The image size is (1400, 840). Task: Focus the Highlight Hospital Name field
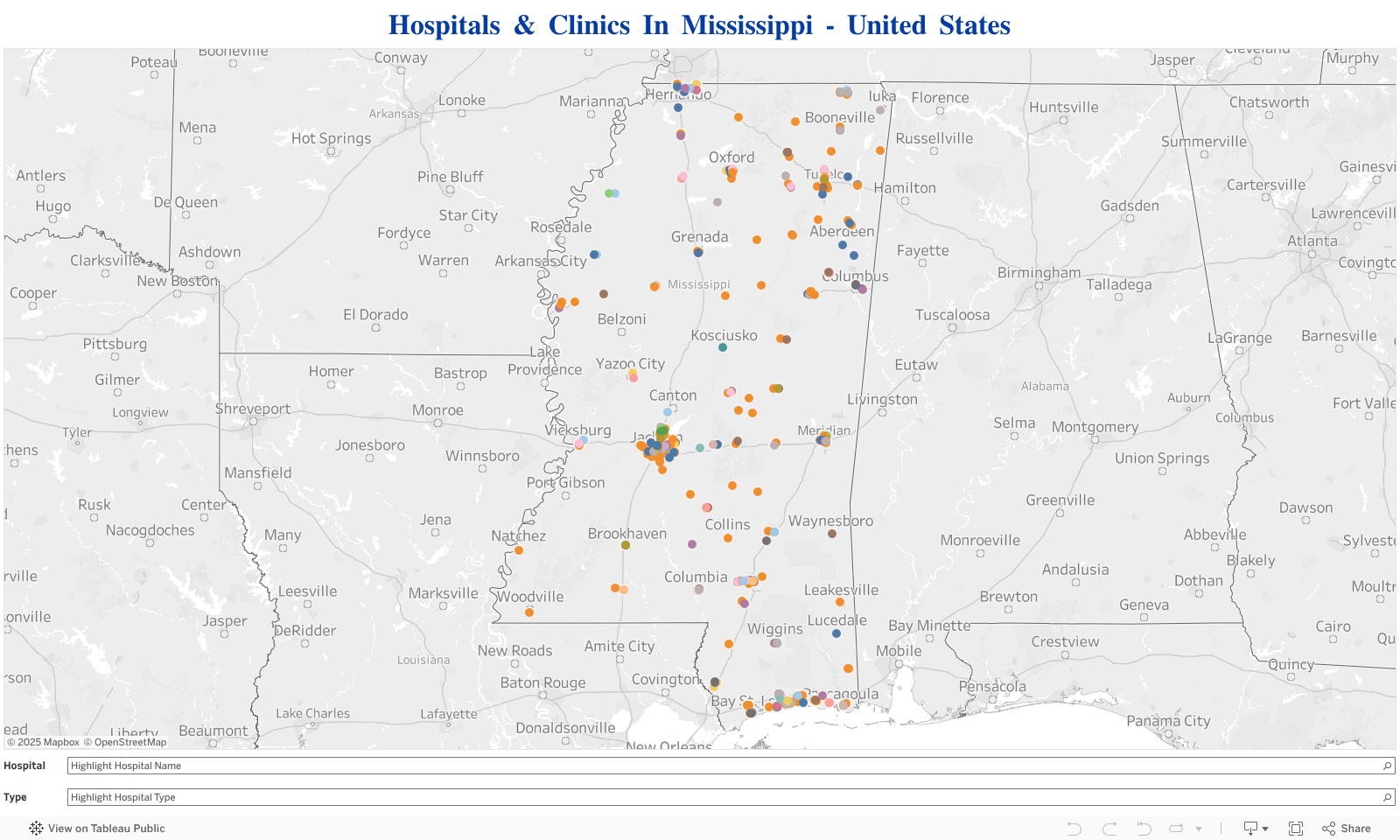[x=731, y=766]
